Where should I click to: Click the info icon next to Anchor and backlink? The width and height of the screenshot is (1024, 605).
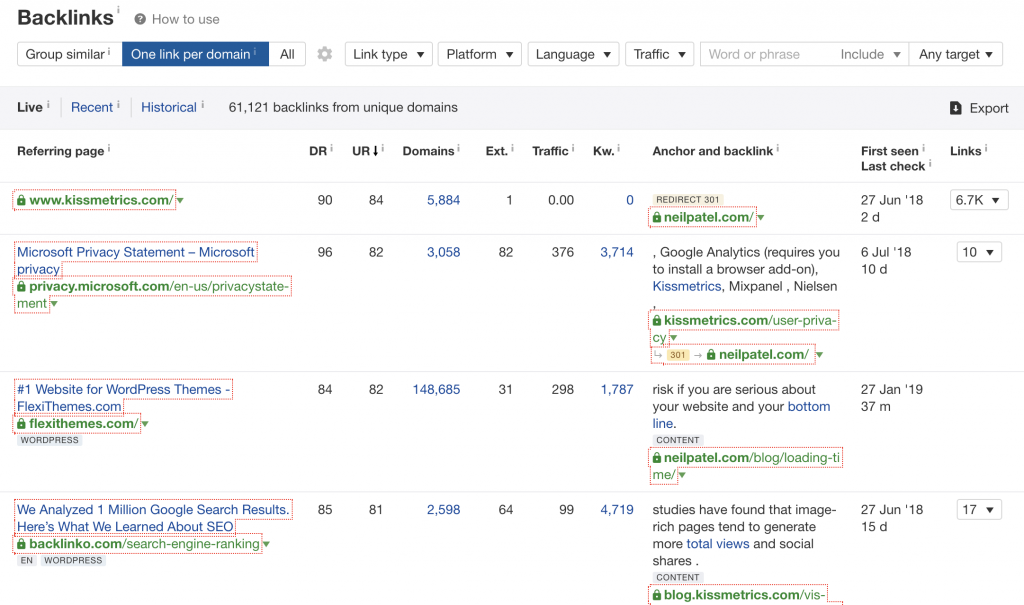[x=779, y=149]
